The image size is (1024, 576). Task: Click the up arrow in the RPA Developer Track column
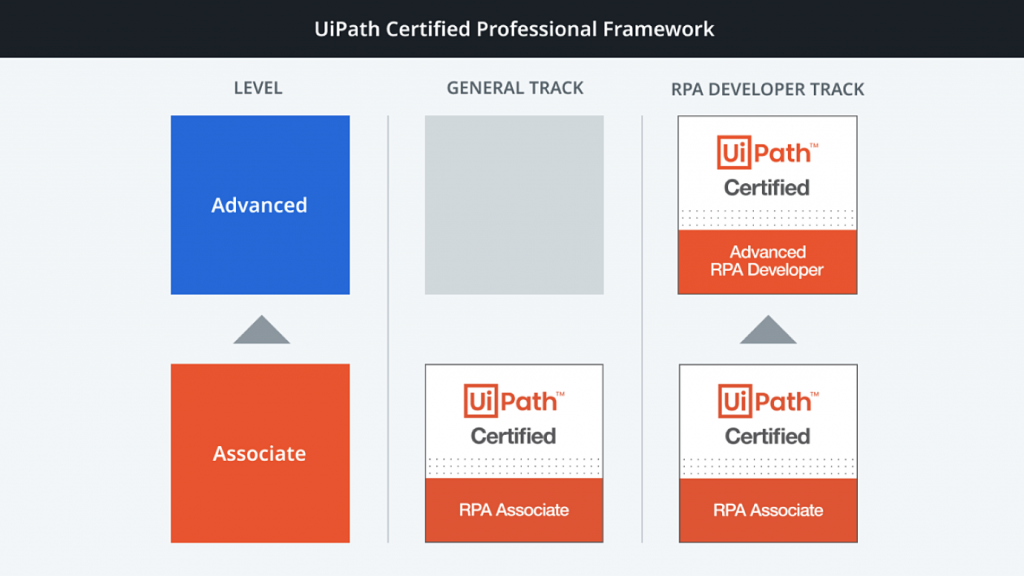tap(768, 330)
